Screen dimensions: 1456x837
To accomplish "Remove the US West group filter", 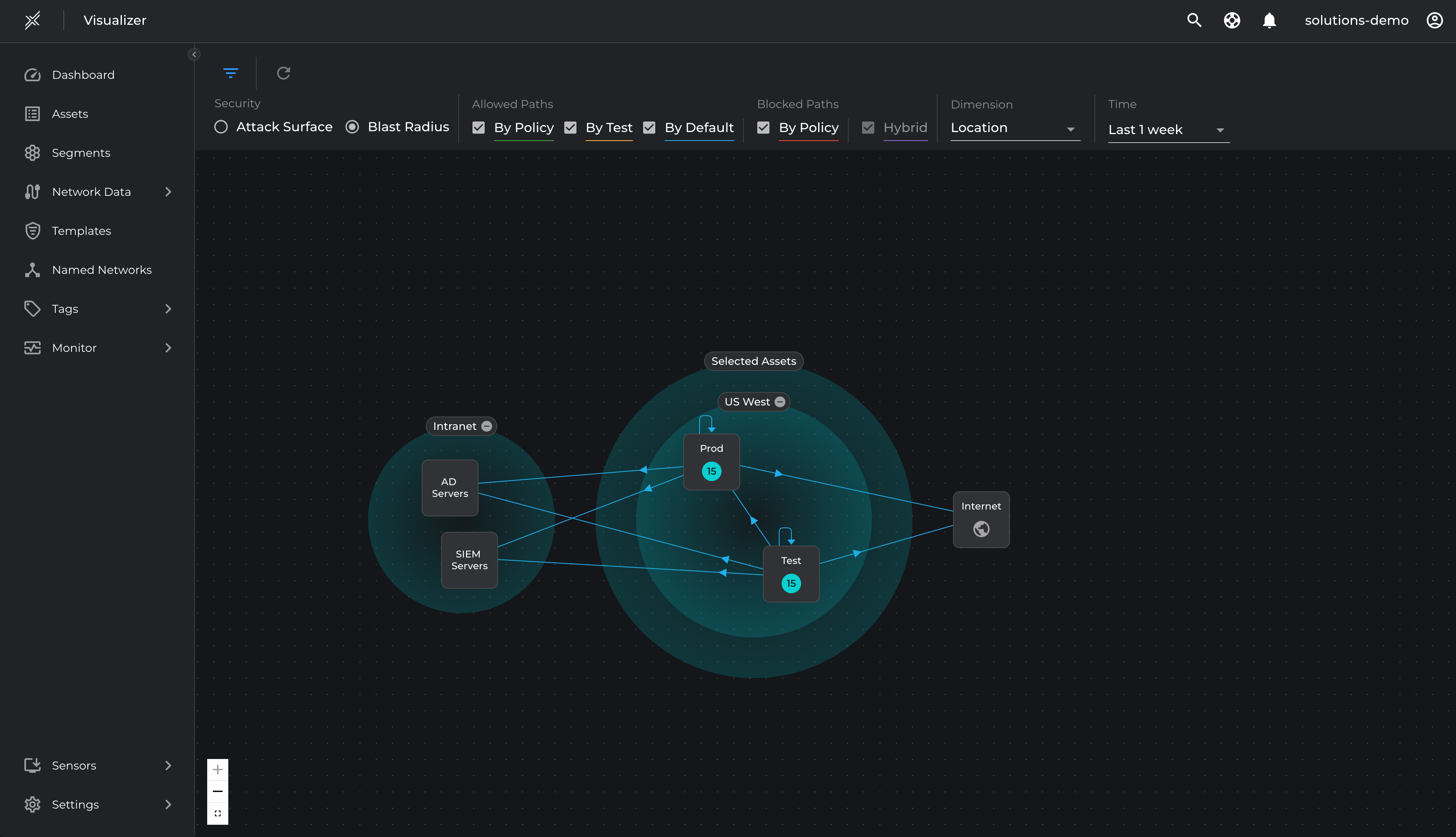I will coord(780,401).
